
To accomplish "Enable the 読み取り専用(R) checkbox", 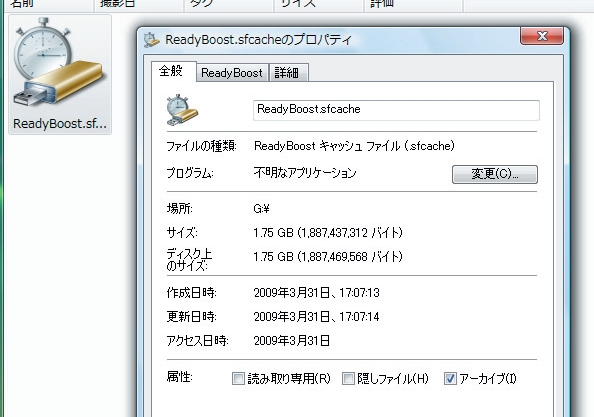I will [x=238, y=378].
